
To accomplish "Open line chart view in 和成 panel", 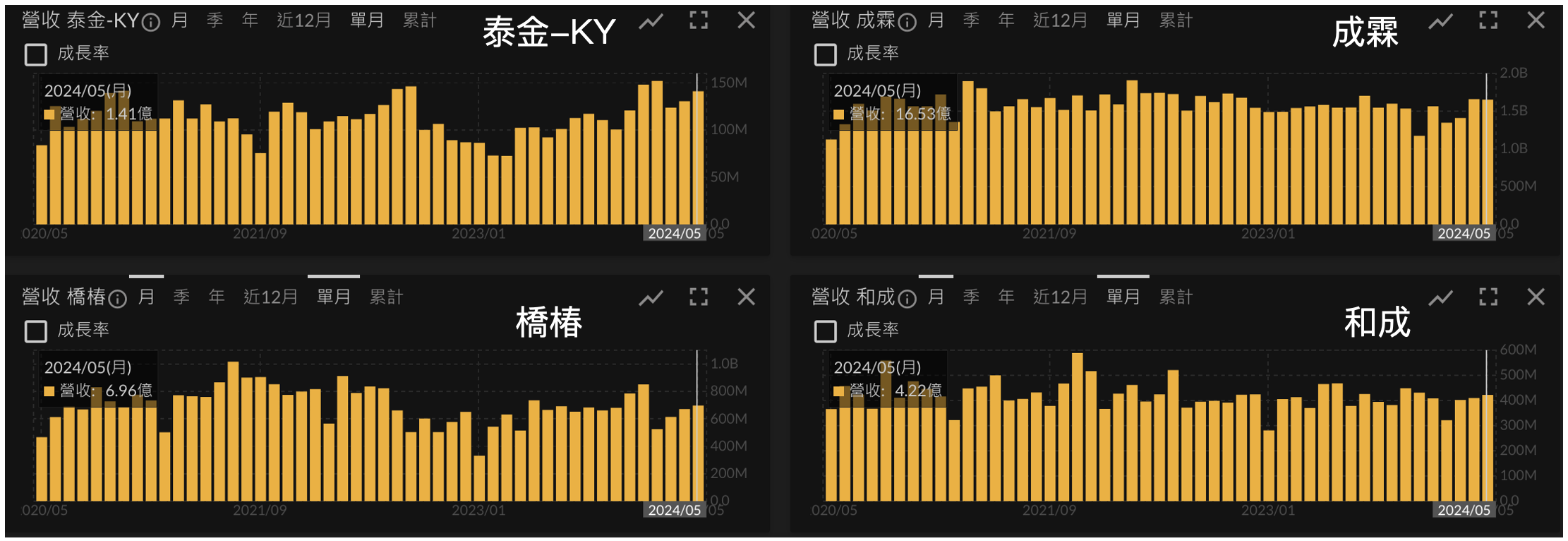I will coord(1440,298).
